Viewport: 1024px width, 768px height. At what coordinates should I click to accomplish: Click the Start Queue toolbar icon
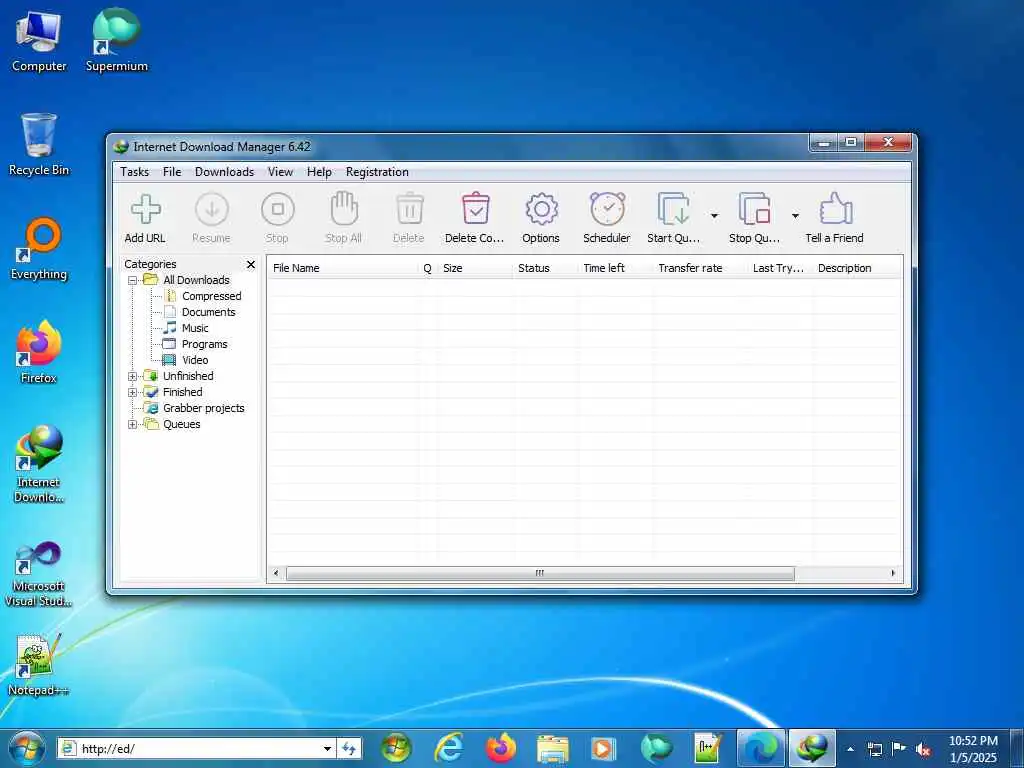pos(673,209)
